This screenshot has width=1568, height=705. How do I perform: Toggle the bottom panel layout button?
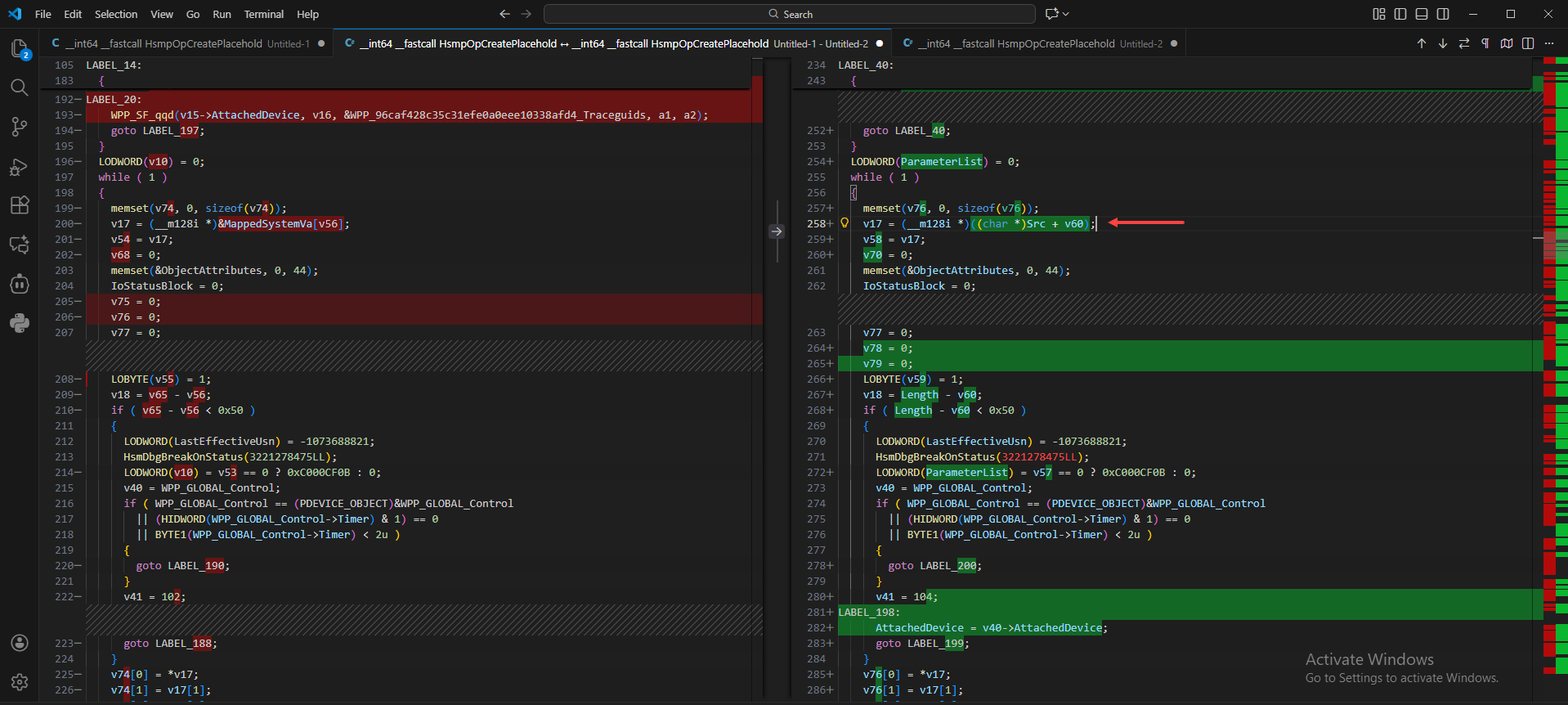[1422, 14]
